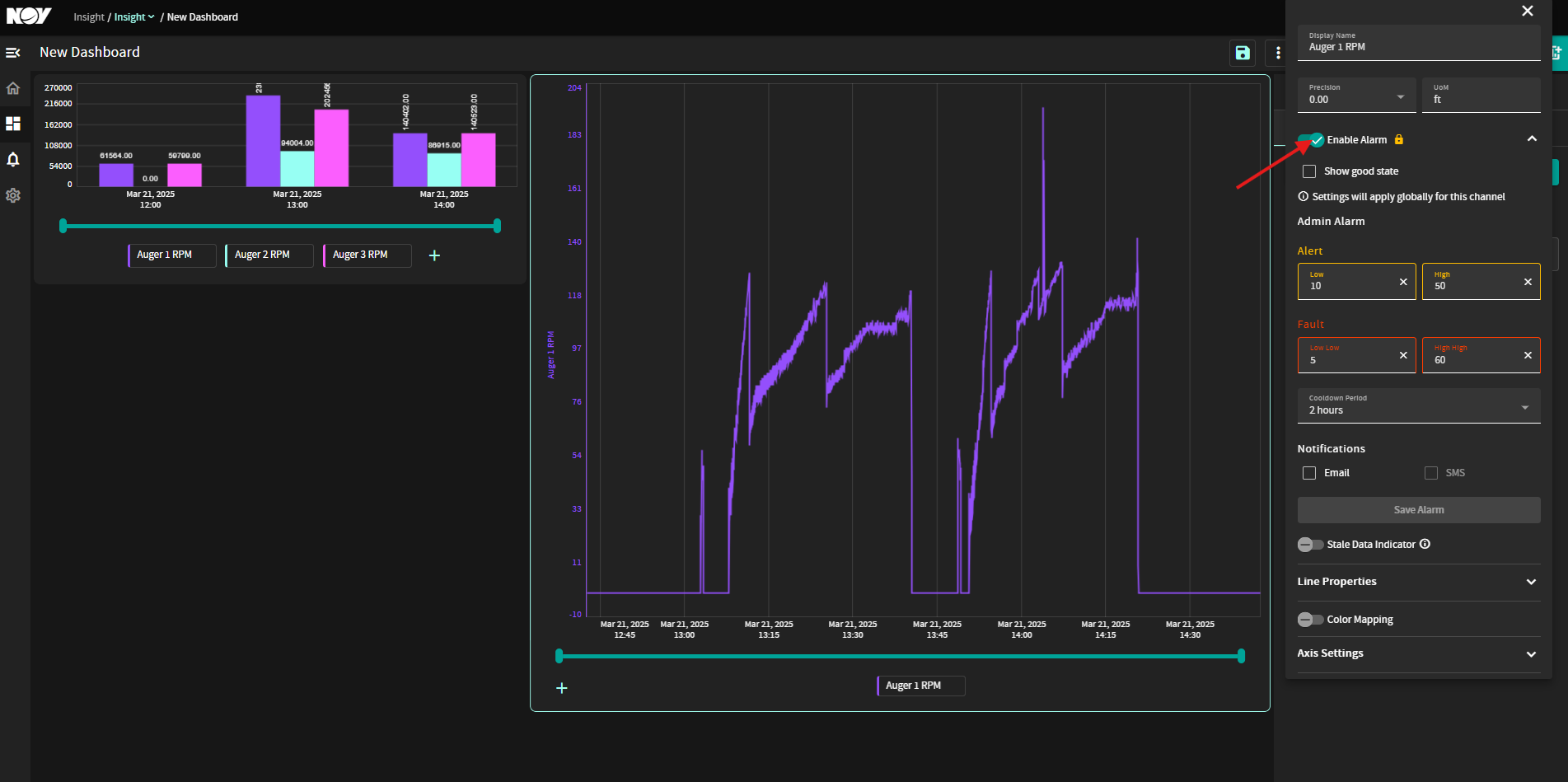1568x782 pixels.
Task: Open the settings gear icon
Action: (x=13, y=195)
